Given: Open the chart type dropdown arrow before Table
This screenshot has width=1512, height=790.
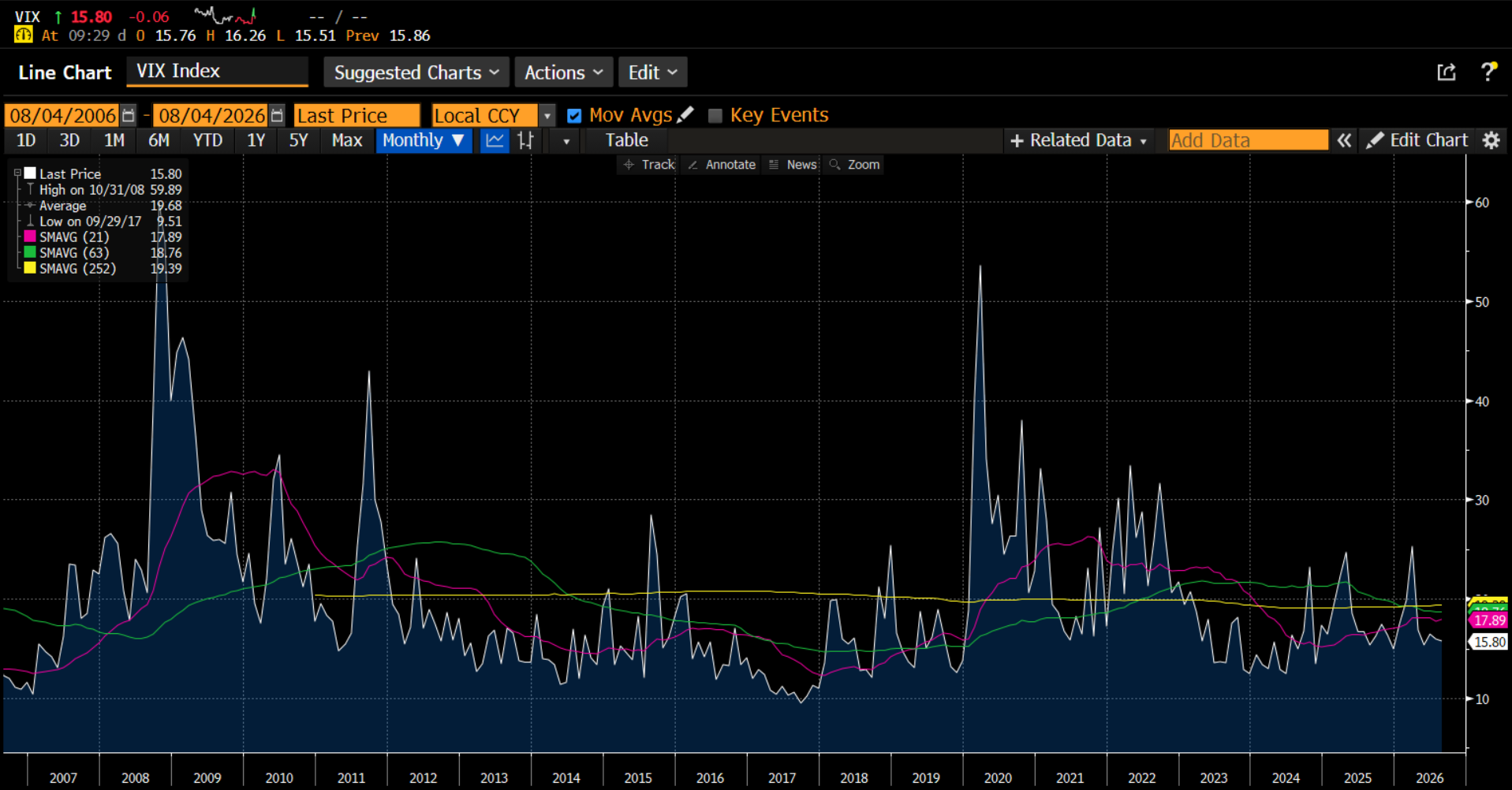Looking at the screenshot, I should pyautogui.click(x=566, y=141).
